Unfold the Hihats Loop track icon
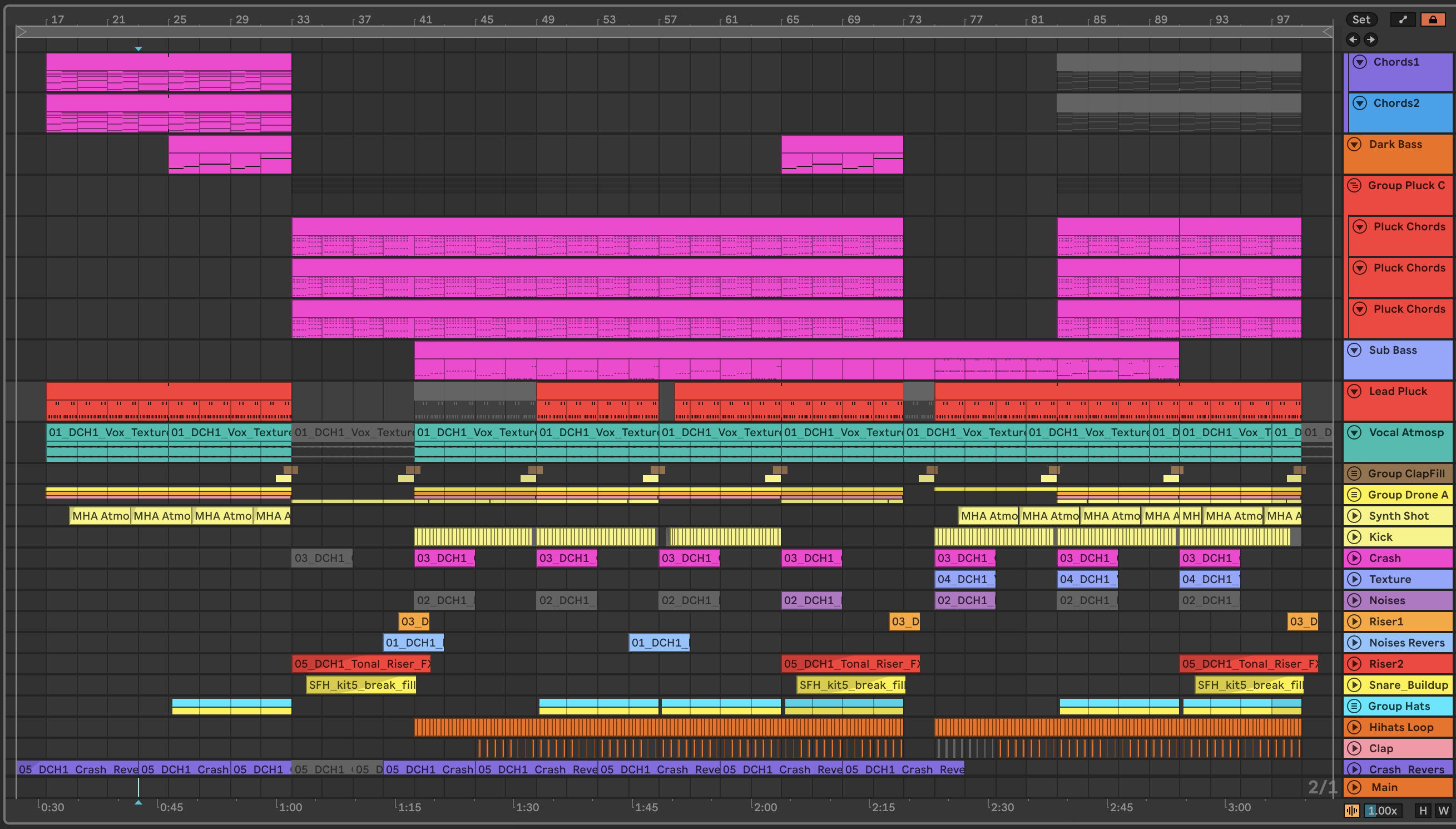Image resolution: width=1456 pixels, height=829 pixels. coord(1355,727)
